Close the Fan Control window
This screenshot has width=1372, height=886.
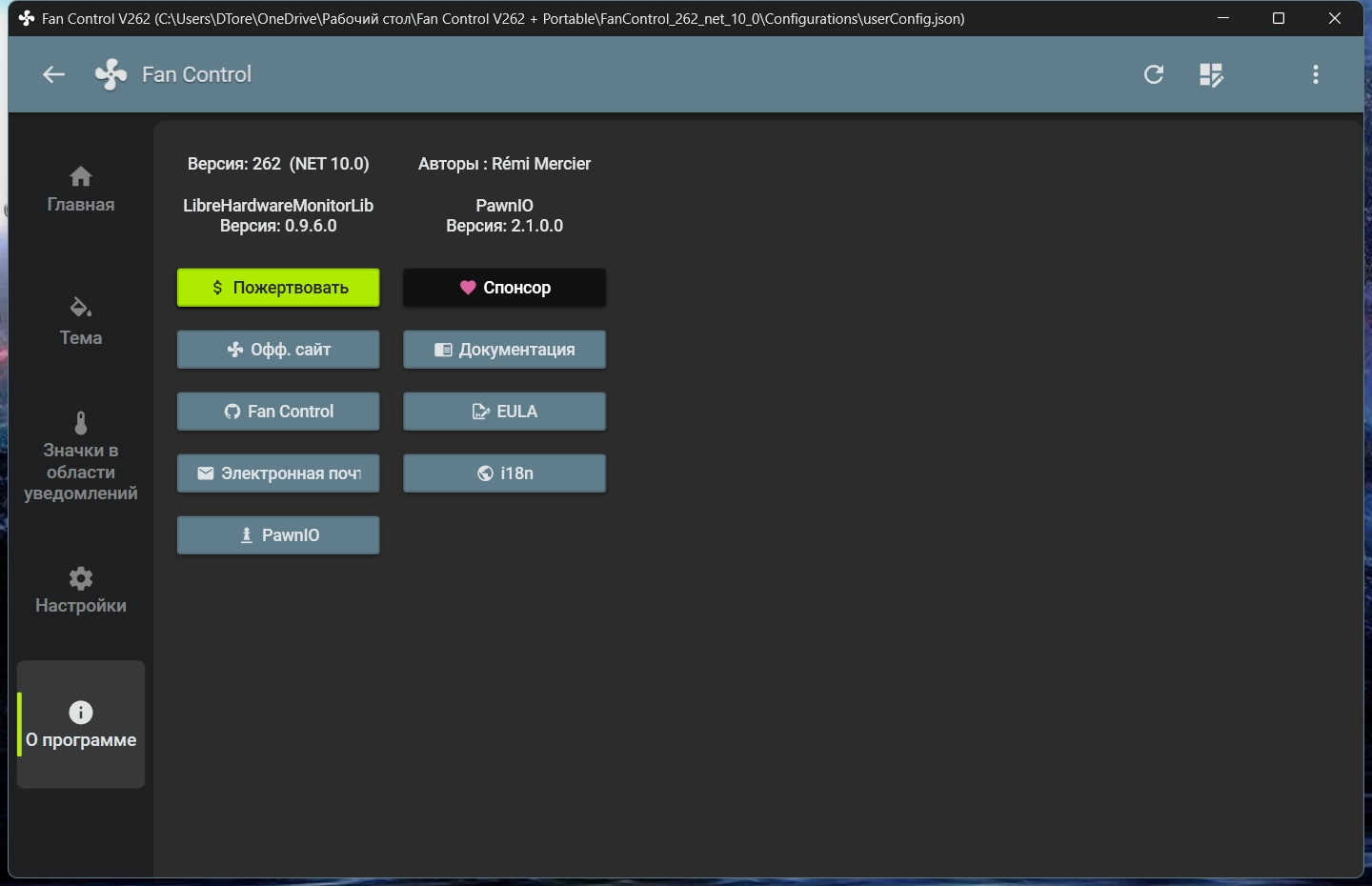tap(1335, 18)
